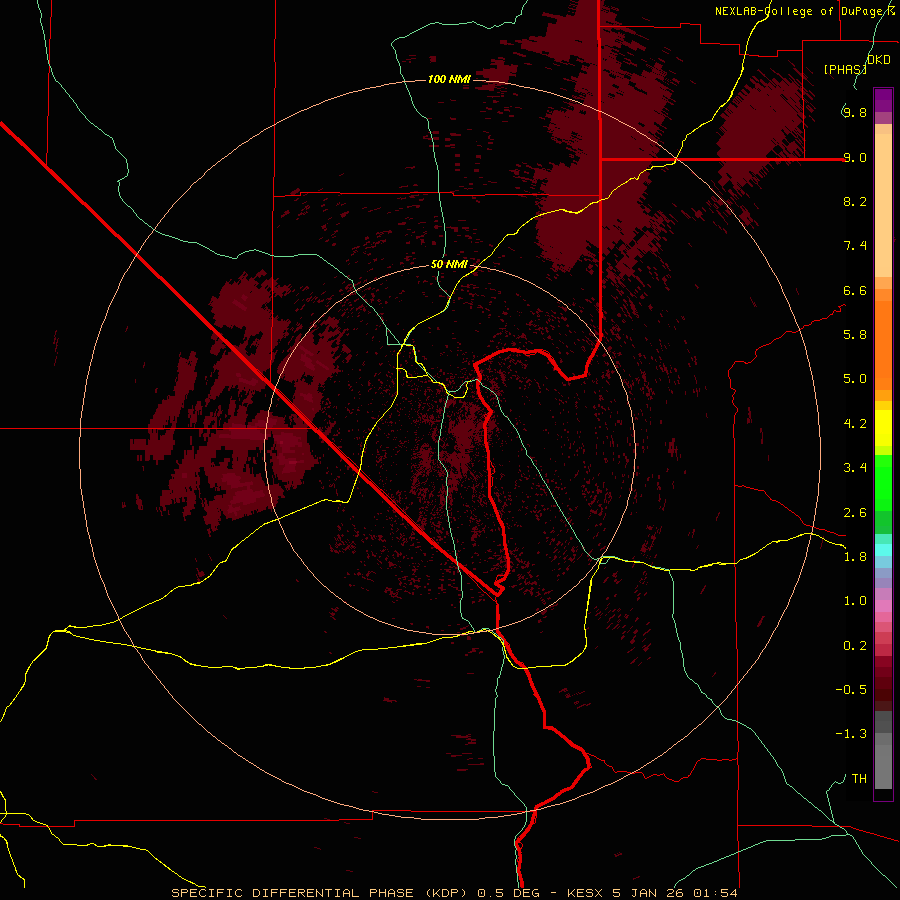Screen dimensions: 900x900
Task: Select the 4.2 scale label
Action: pos(855,424)
